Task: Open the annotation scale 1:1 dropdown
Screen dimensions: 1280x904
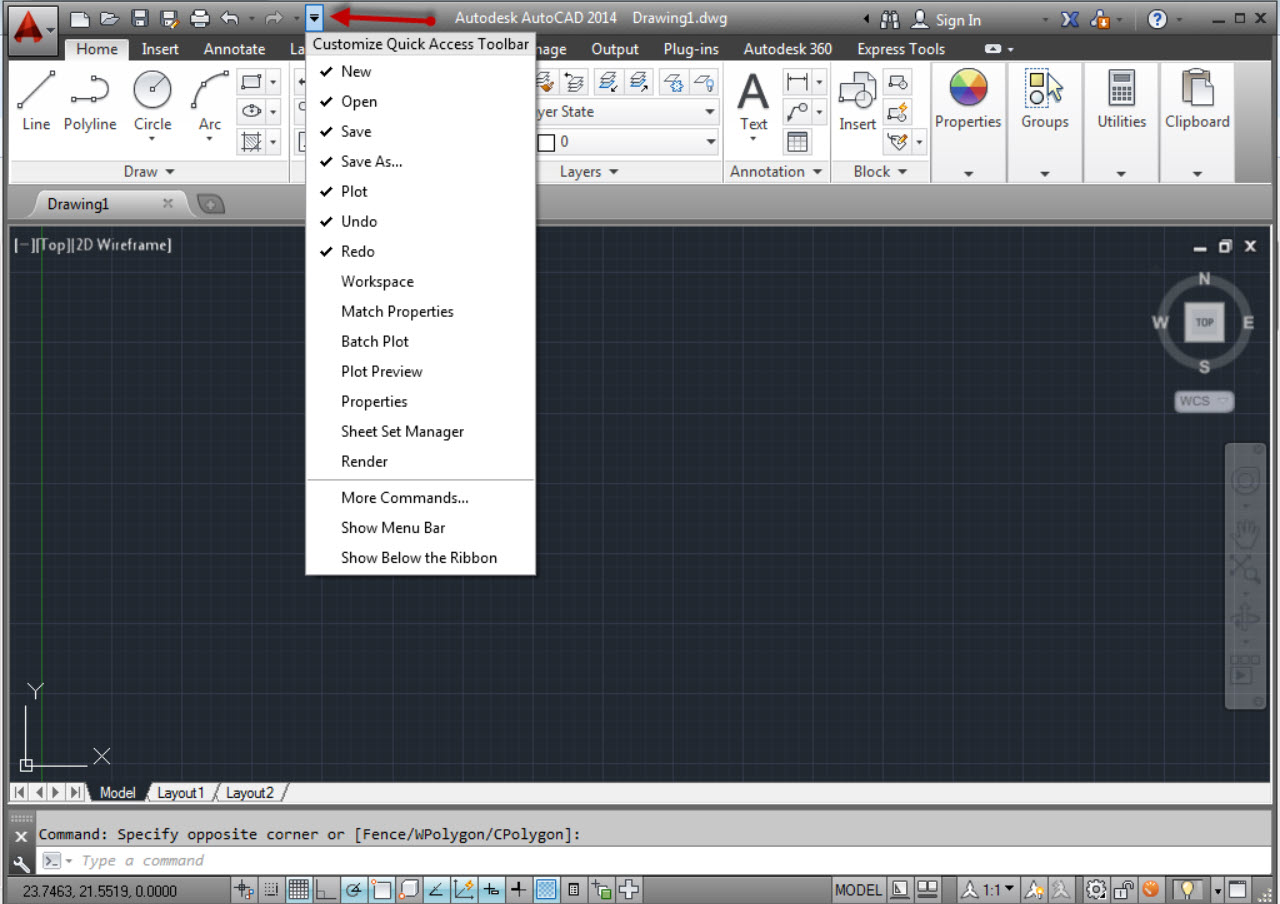Action: click(x=988, y=889)
